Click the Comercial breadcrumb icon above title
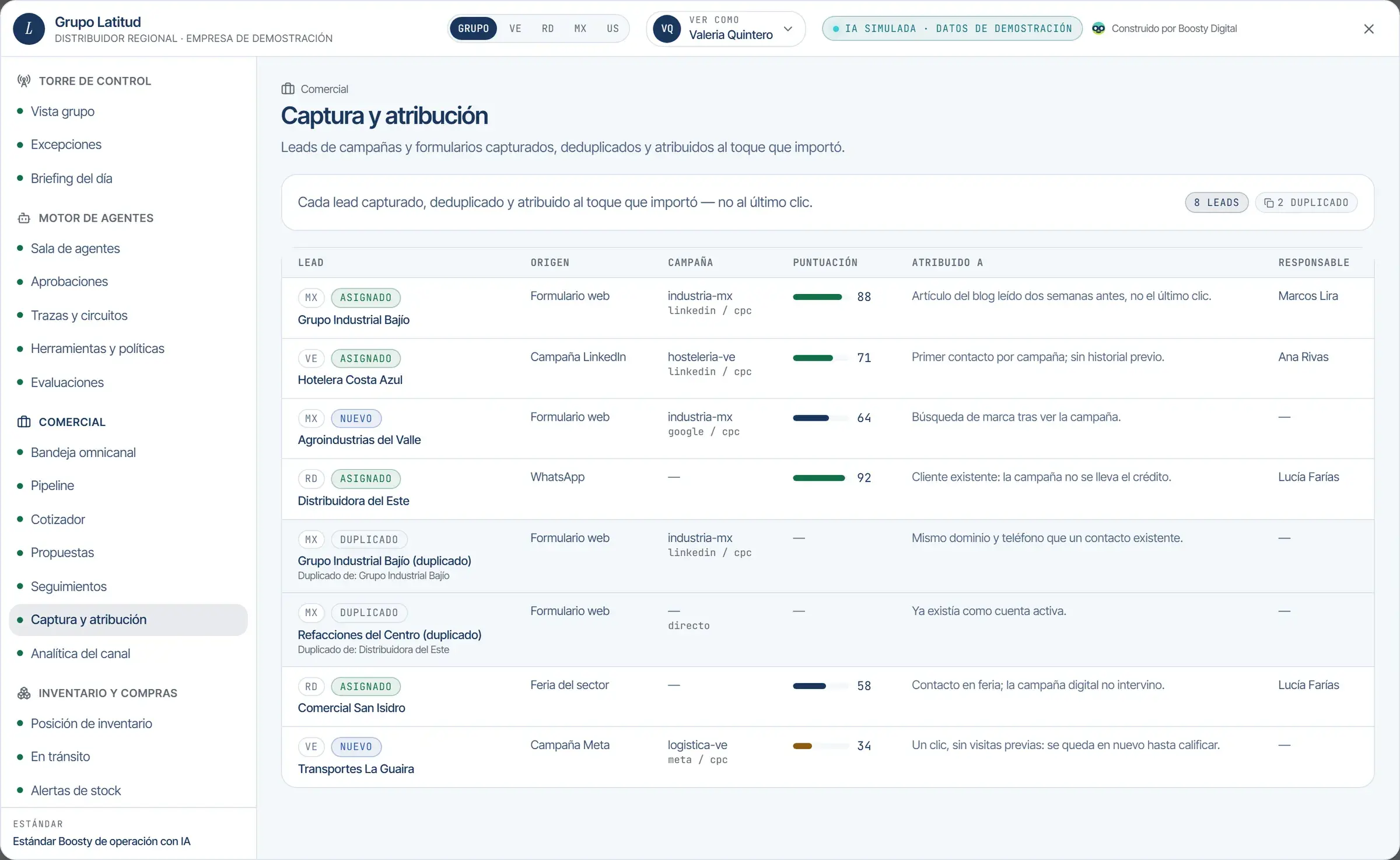The width and height of the screenshot is (1400, 860). [x=288, y=89]
